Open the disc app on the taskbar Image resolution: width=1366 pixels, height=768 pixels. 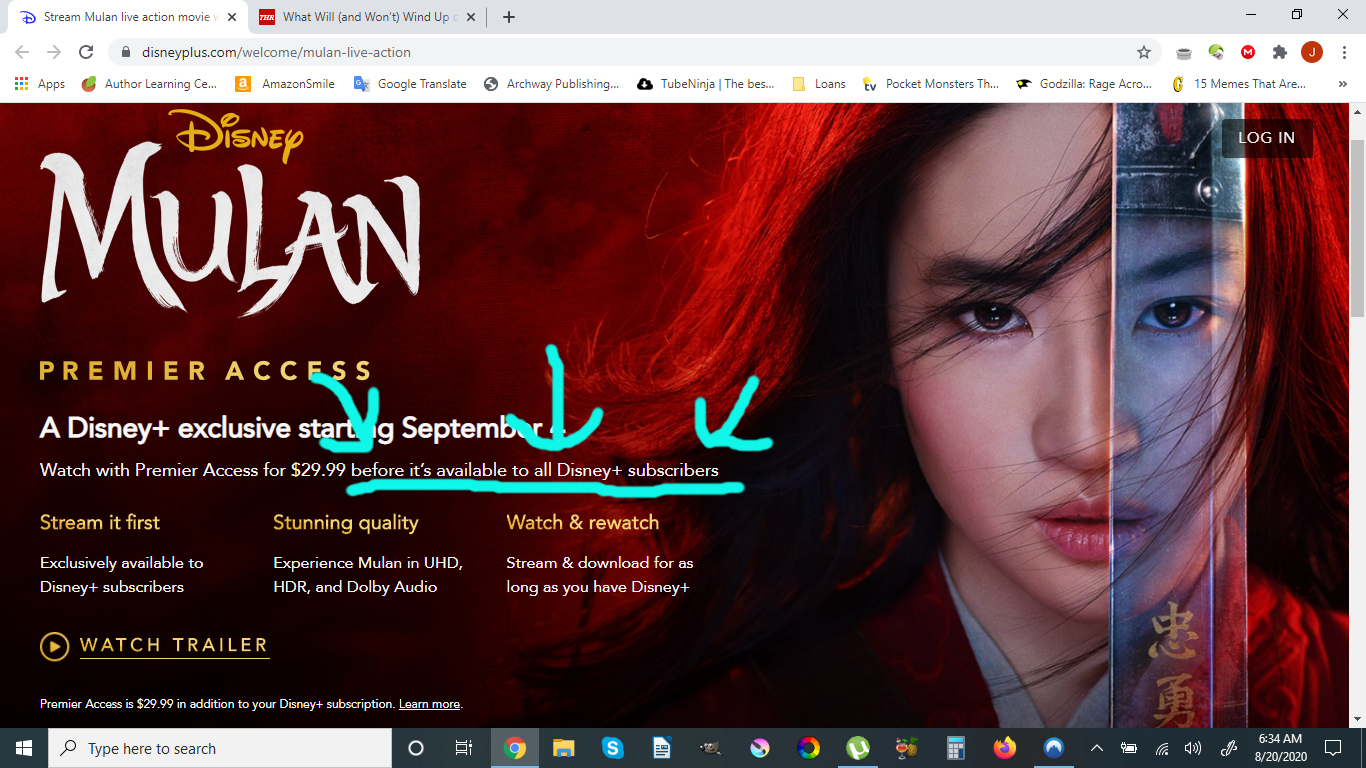coord(760,748)
